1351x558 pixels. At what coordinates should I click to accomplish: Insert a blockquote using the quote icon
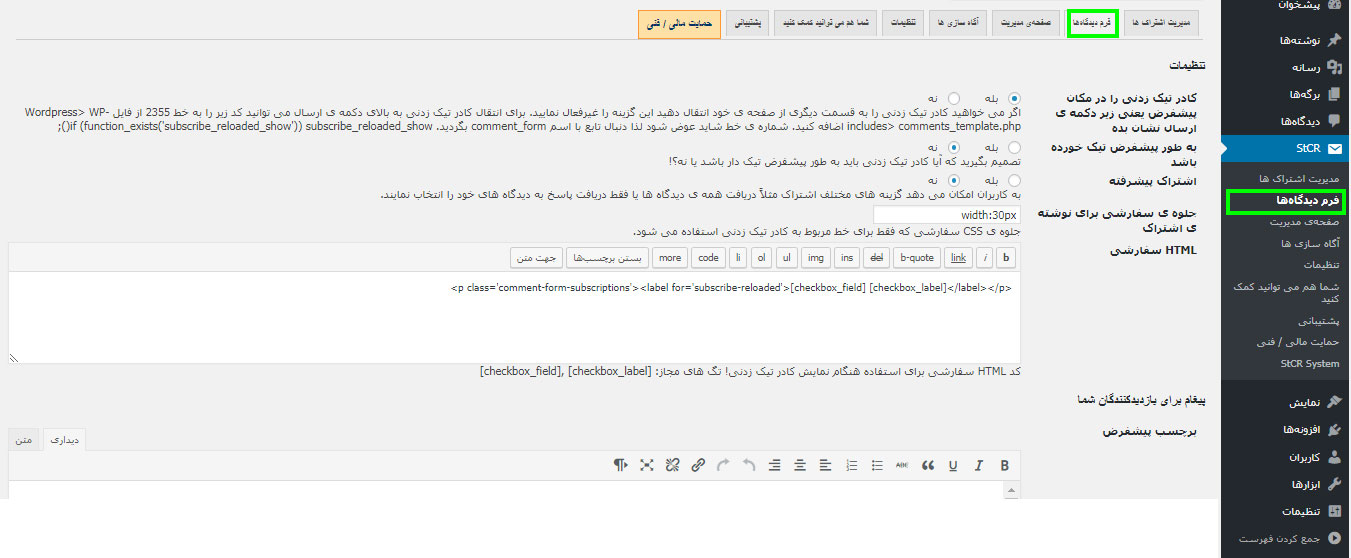pos(928,465)
